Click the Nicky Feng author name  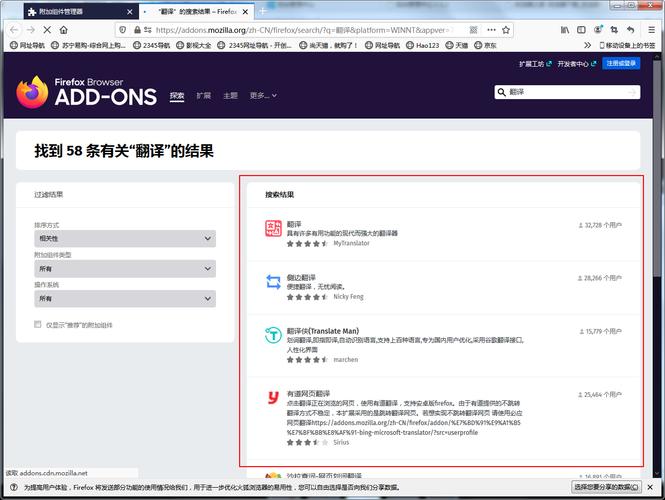coord(348,296)
